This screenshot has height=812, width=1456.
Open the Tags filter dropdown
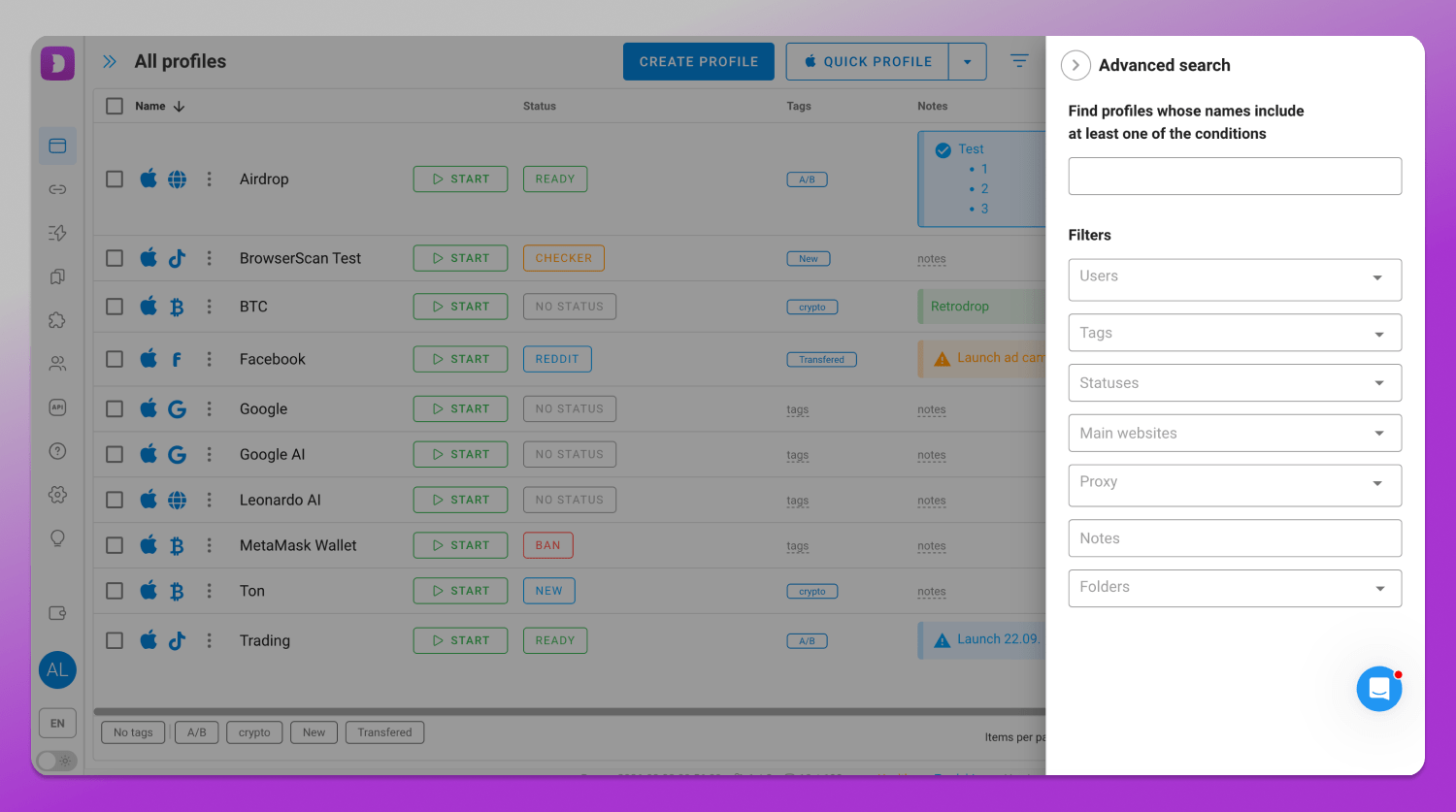pos(1235,333)
